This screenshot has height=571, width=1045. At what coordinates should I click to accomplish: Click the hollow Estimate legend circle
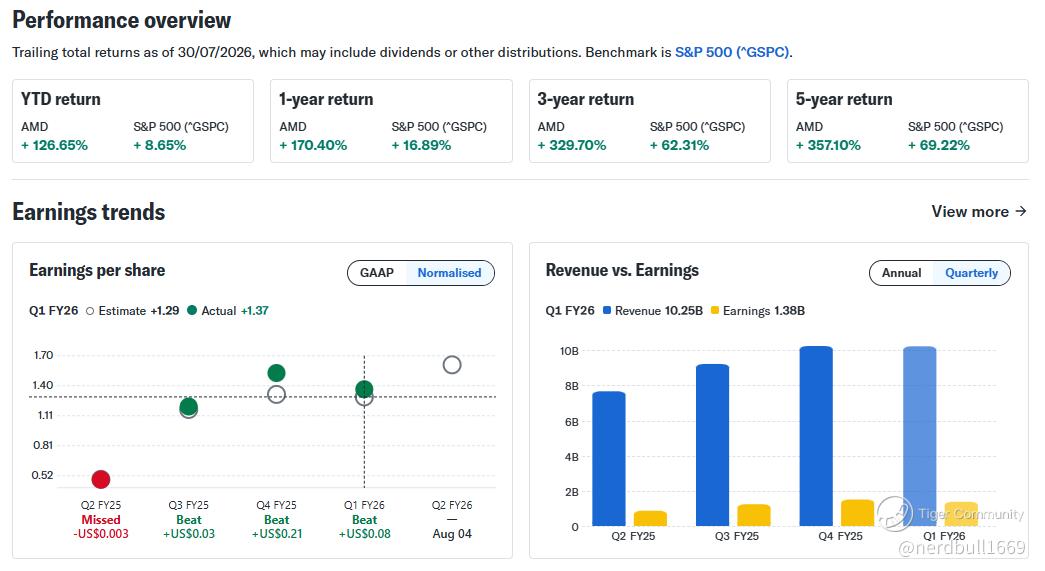90,311
